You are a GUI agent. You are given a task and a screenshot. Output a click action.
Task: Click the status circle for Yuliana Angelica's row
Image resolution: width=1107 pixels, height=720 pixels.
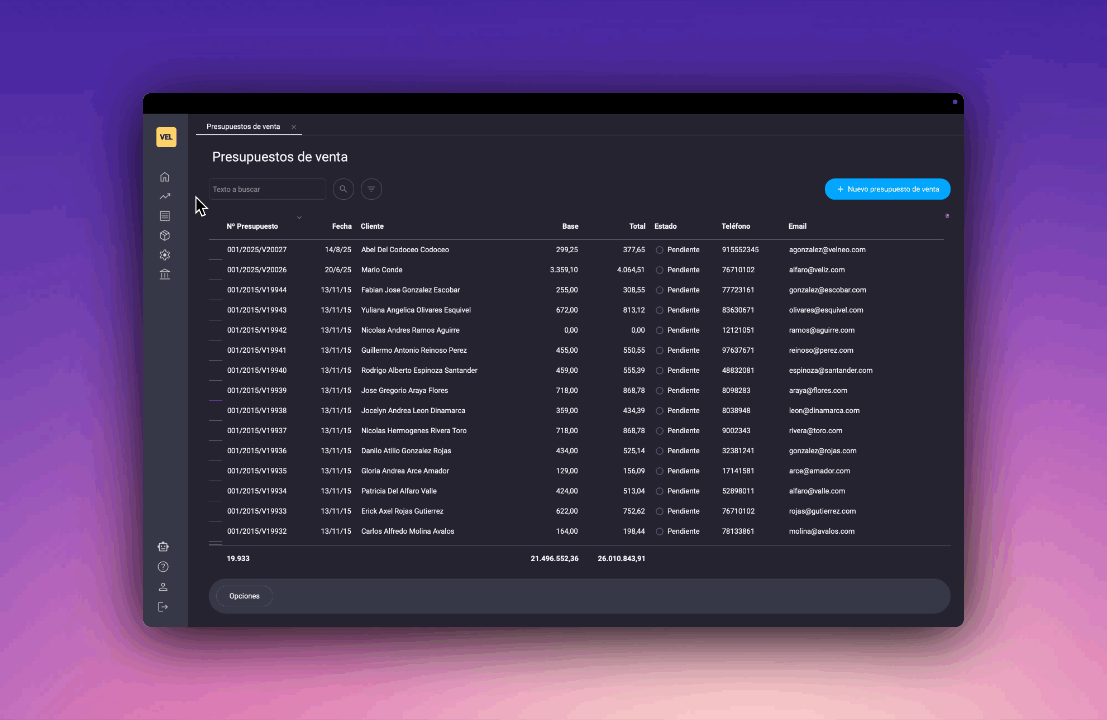(659, 311)
